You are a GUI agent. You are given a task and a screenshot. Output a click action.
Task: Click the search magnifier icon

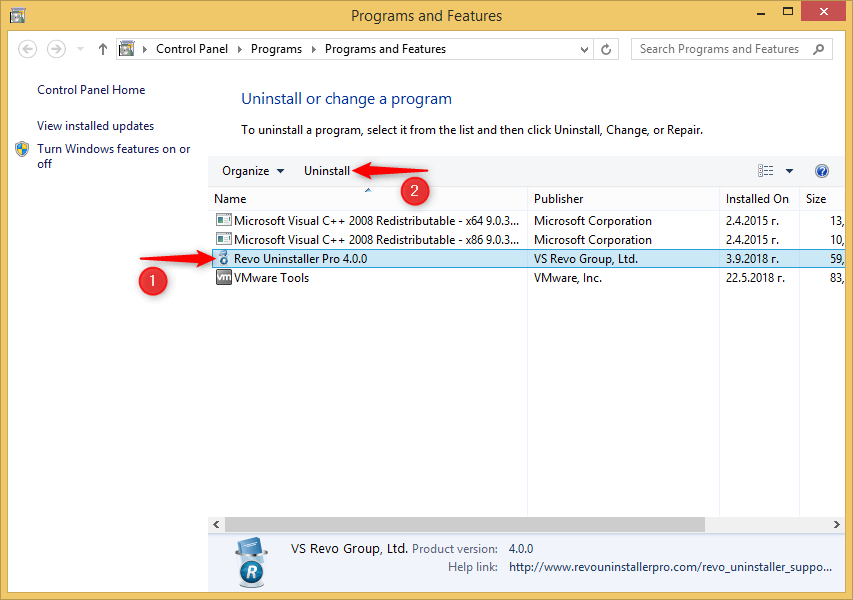tap(819, 50)
